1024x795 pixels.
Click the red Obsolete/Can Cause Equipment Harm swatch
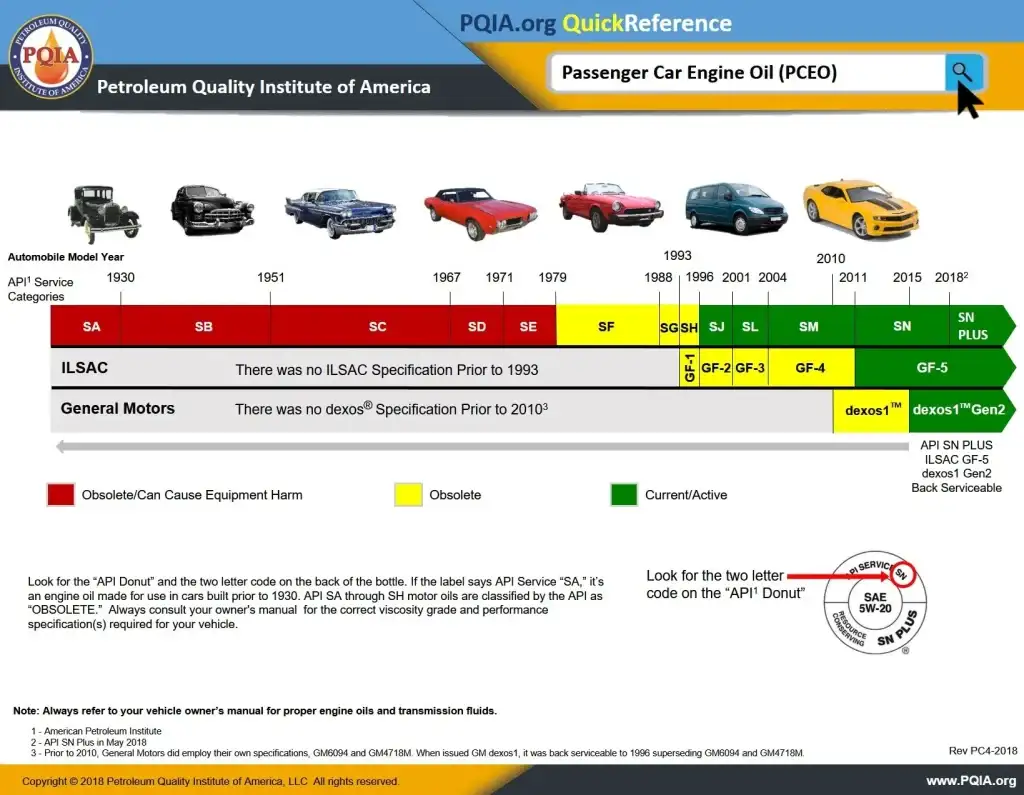pos(61,495)
